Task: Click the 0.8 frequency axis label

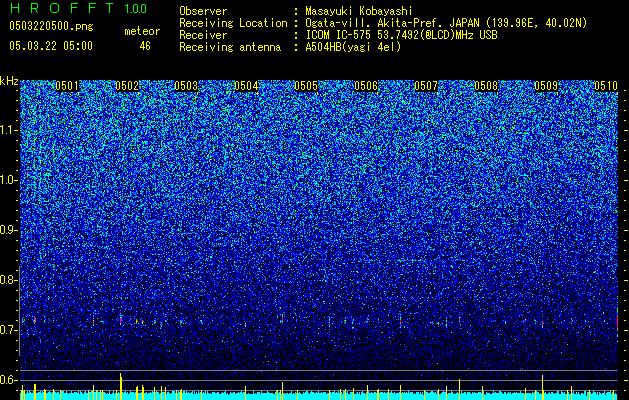Action: pyautogui.click(x=8, y=280)
